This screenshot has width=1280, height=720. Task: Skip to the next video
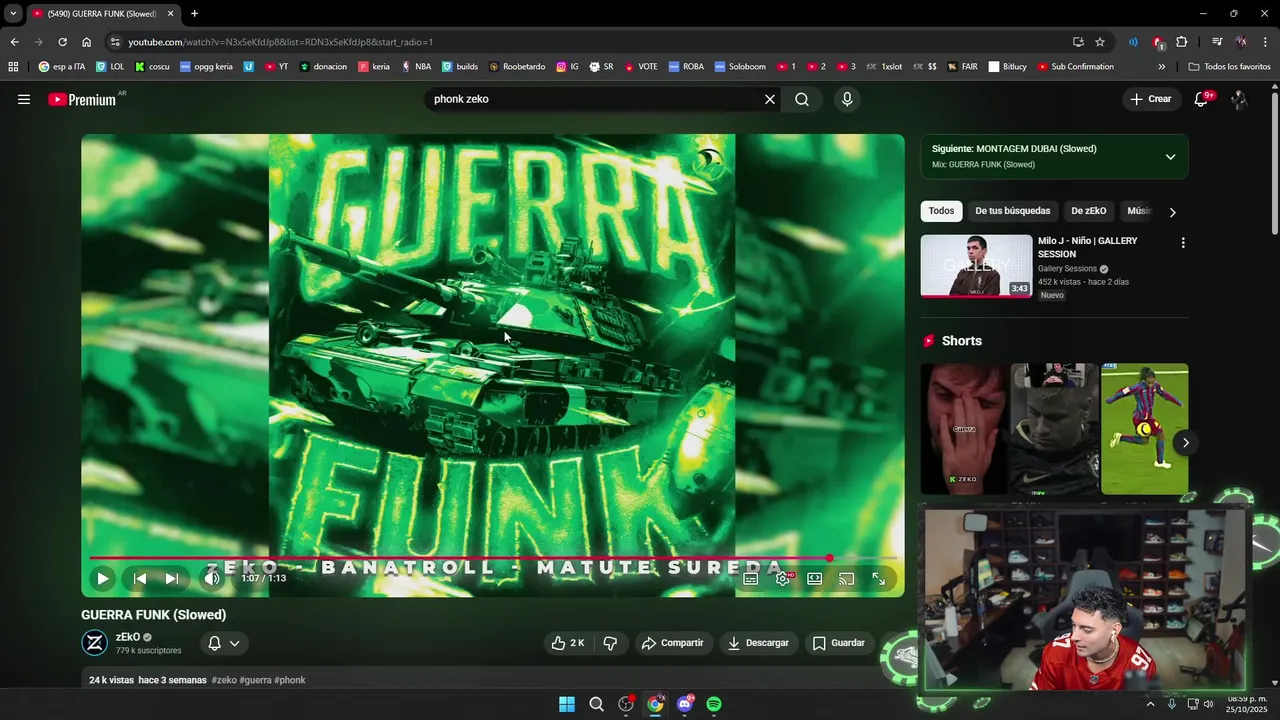tap(172, 578)
